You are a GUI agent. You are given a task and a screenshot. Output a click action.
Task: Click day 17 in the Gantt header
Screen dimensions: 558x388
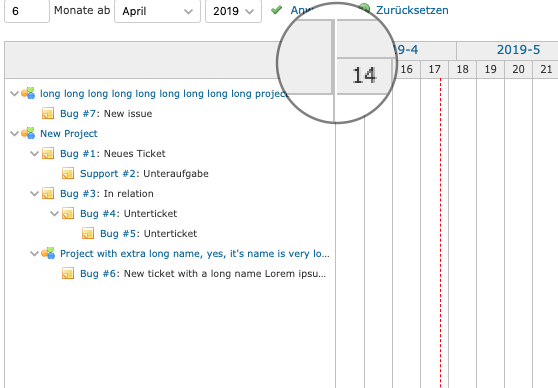pyautogui.click(x=435, y=69)
